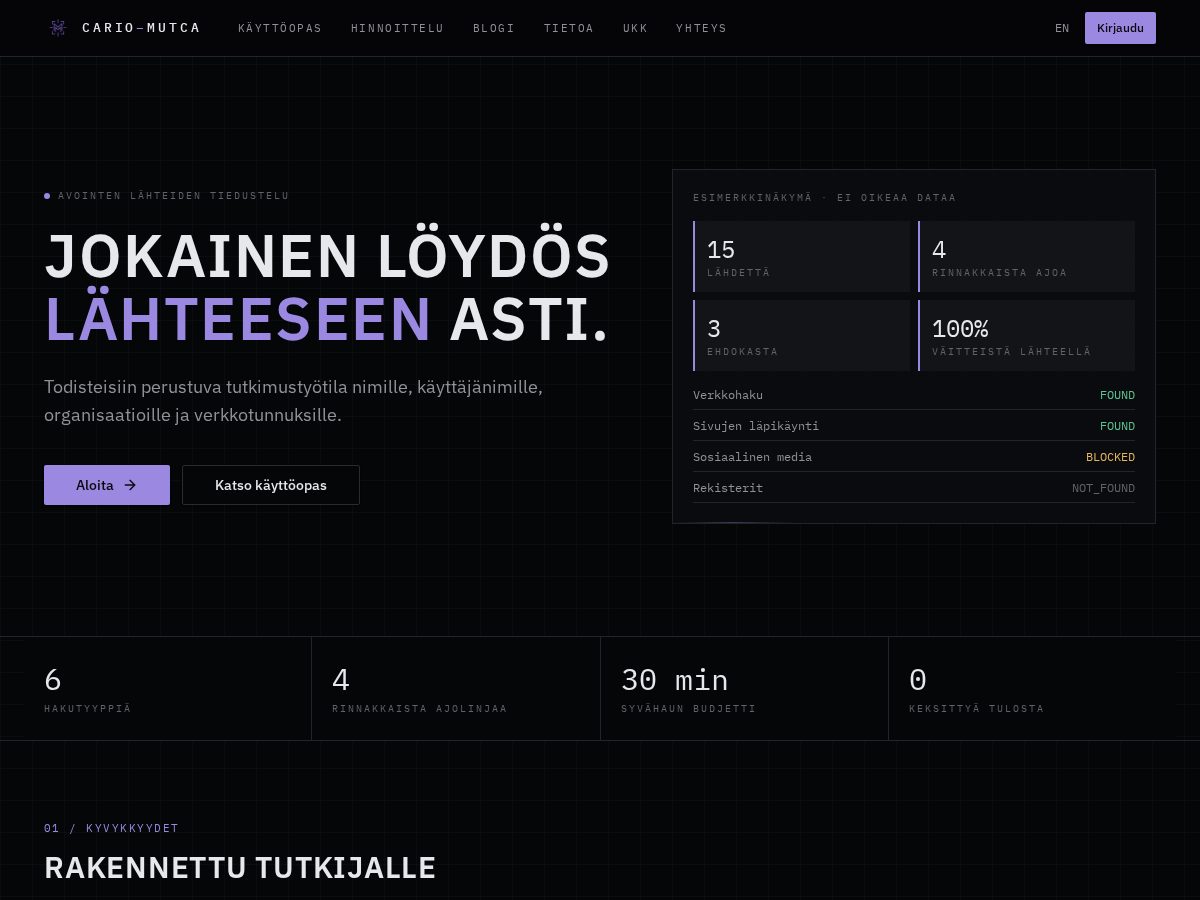Click the Avointen lähteiden tiedustelu tagline
1200x900 pixels.
click(x=173, y=196)
